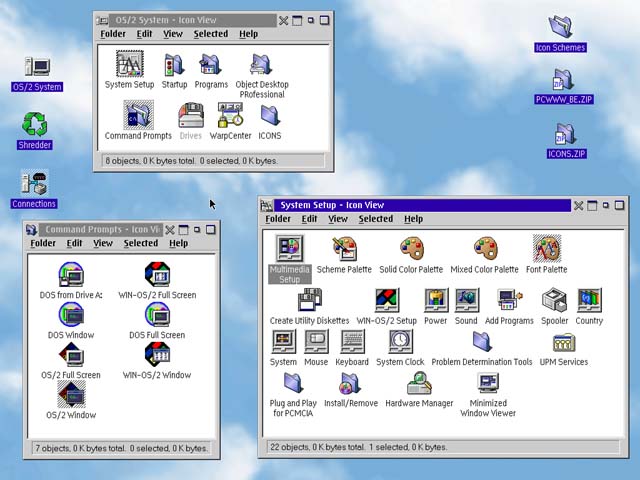Select the OS/2 Full Screen icon
This screenshot has height=480, width=640.
(71, 354)
